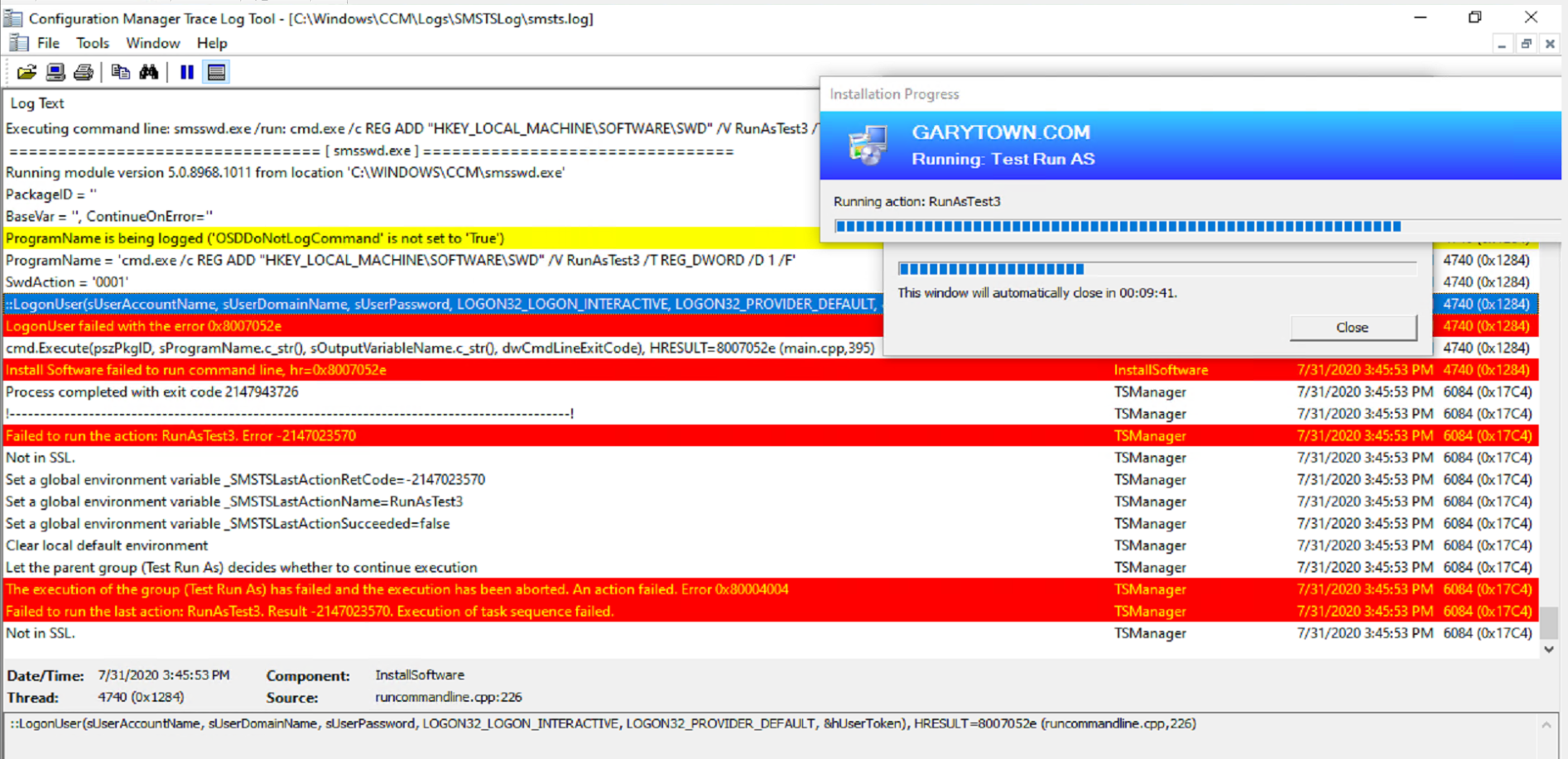Viewport: 1568px width, 759px height.
Task: Click the log list scroll down arrow
Action: point(1548,650)
